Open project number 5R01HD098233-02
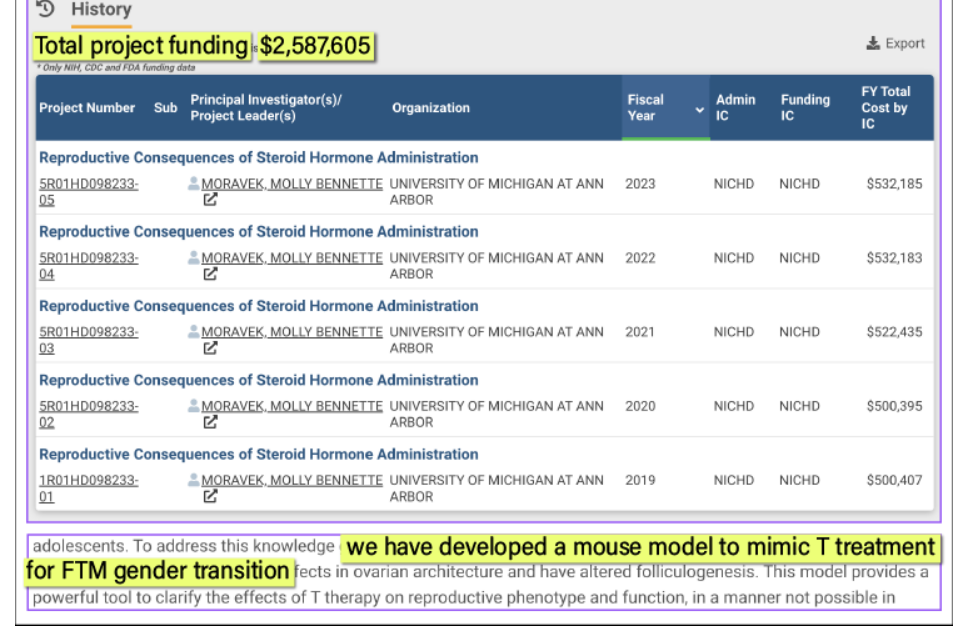Viewport: 966px width, 629px height. click(89, 414)
